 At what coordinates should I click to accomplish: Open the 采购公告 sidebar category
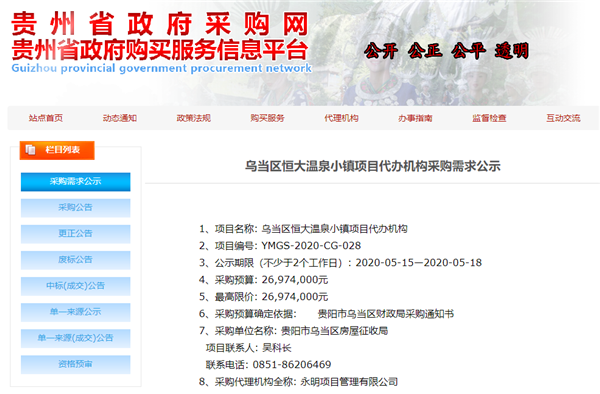click(75, 208)
